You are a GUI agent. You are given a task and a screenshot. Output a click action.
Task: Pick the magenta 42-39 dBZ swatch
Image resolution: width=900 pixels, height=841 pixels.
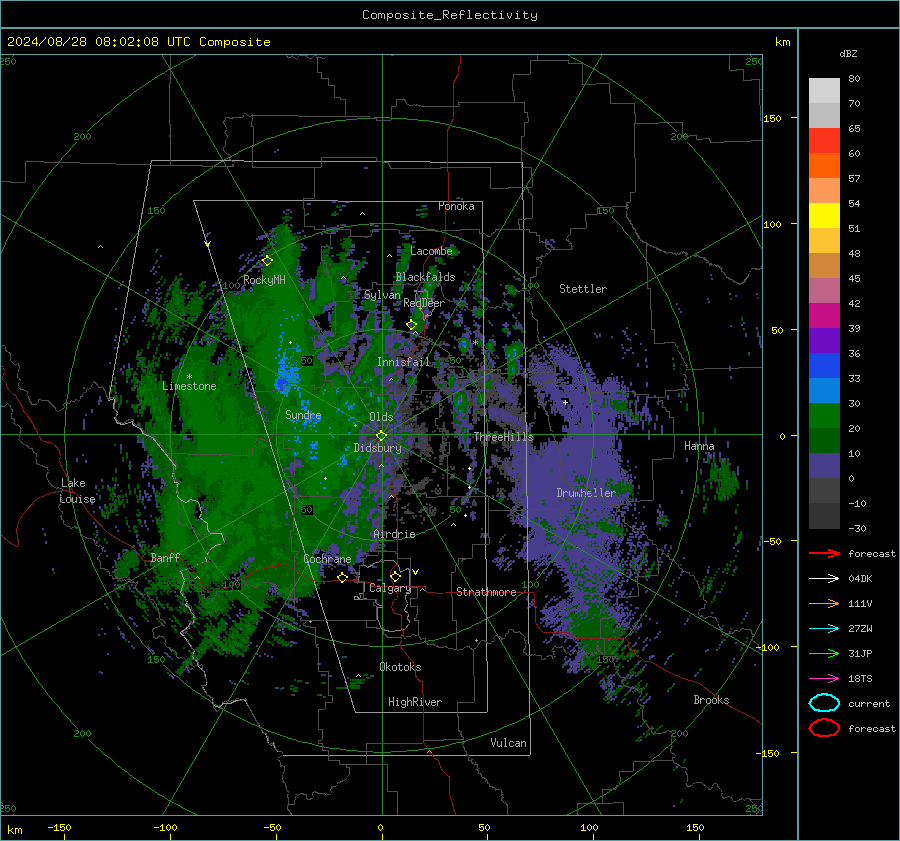pyautogui.click(x=824, y=316)
